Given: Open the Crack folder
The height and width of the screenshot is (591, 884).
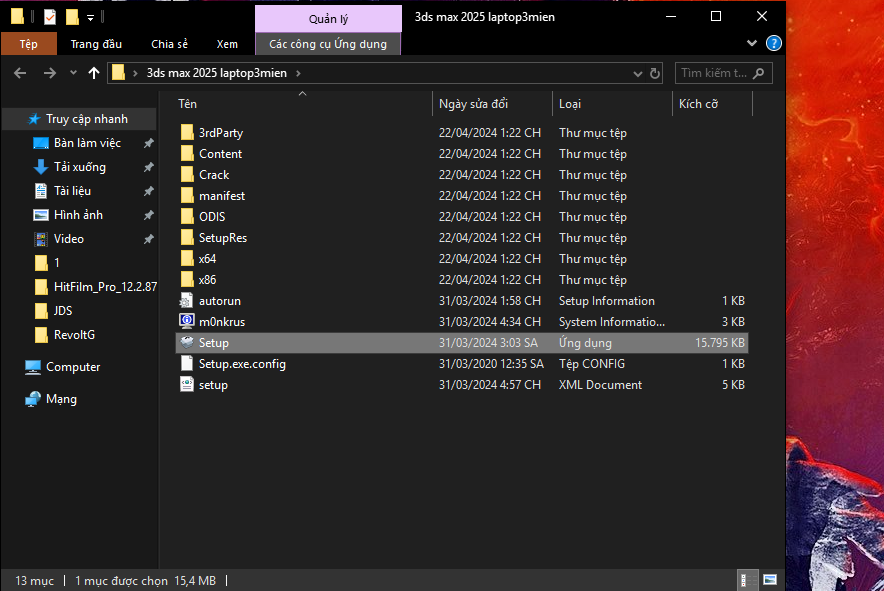Looking at the screenshot, I should coord(213,175).
